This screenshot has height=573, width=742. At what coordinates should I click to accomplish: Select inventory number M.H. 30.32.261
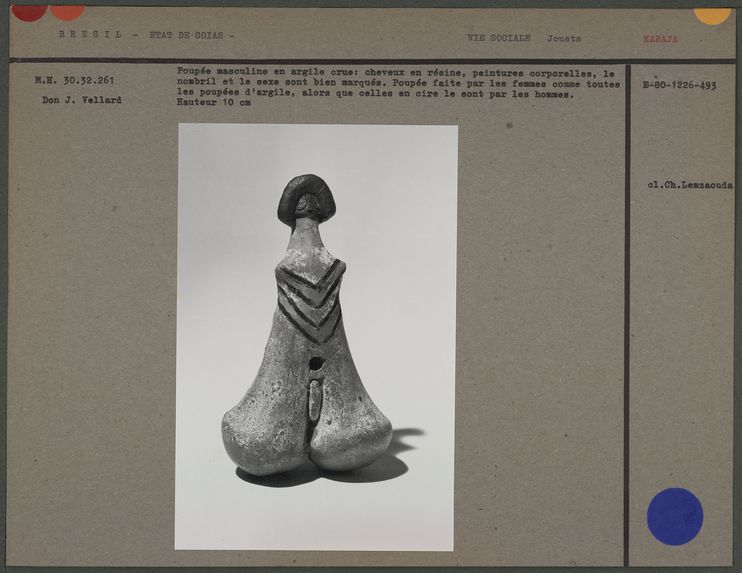76,80
